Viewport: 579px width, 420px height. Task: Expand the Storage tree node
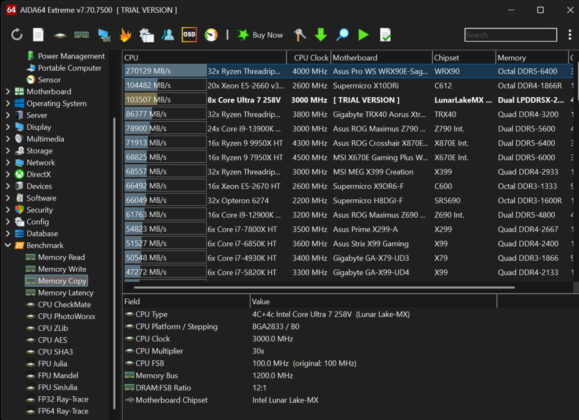click(x=8, y=151)
